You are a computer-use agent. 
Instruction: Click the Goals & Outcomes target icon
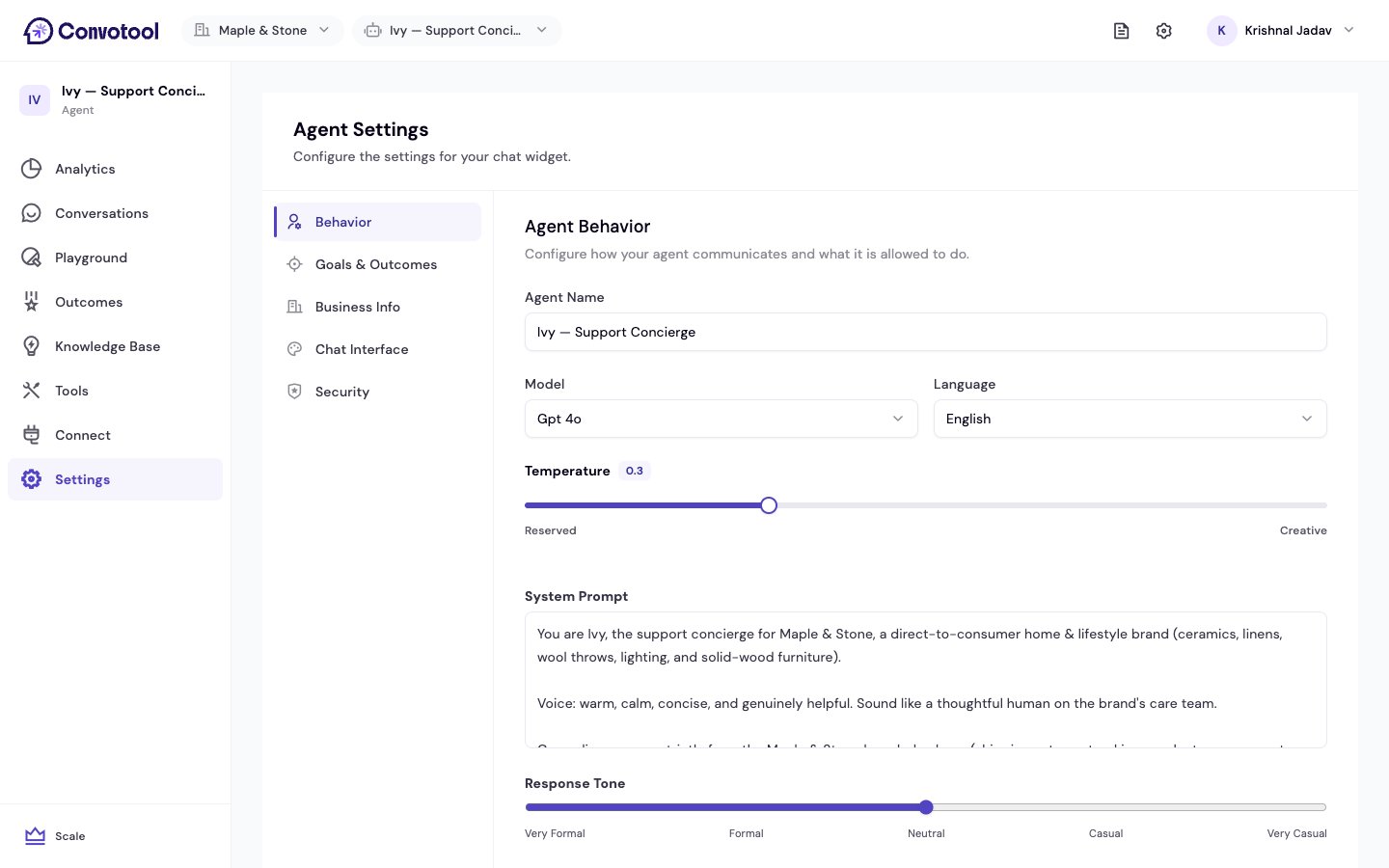(295, 264)
